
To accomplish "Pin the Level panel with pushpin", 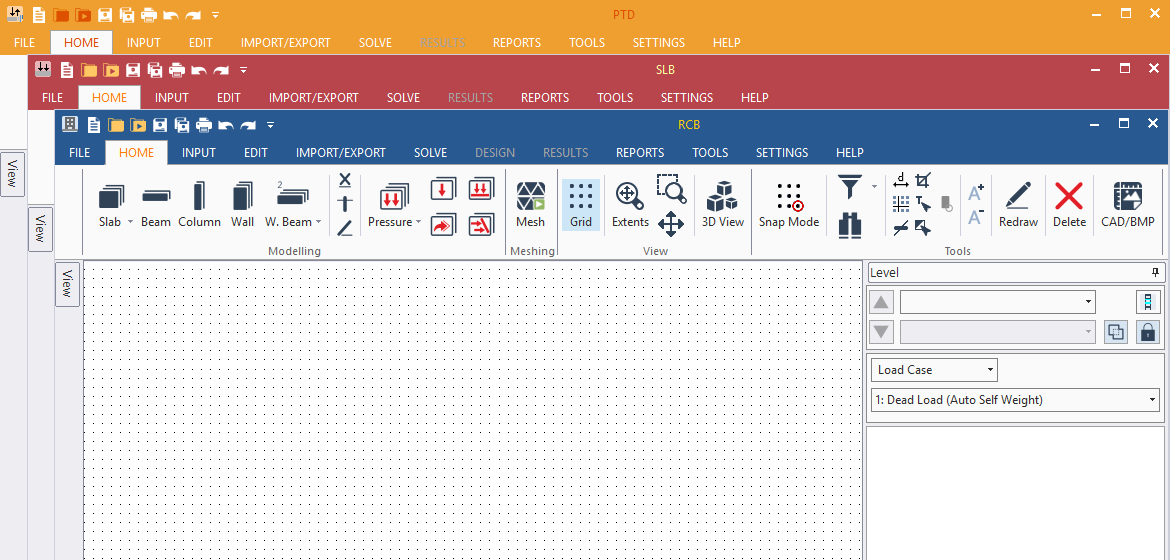I will tap(1155, 272).
